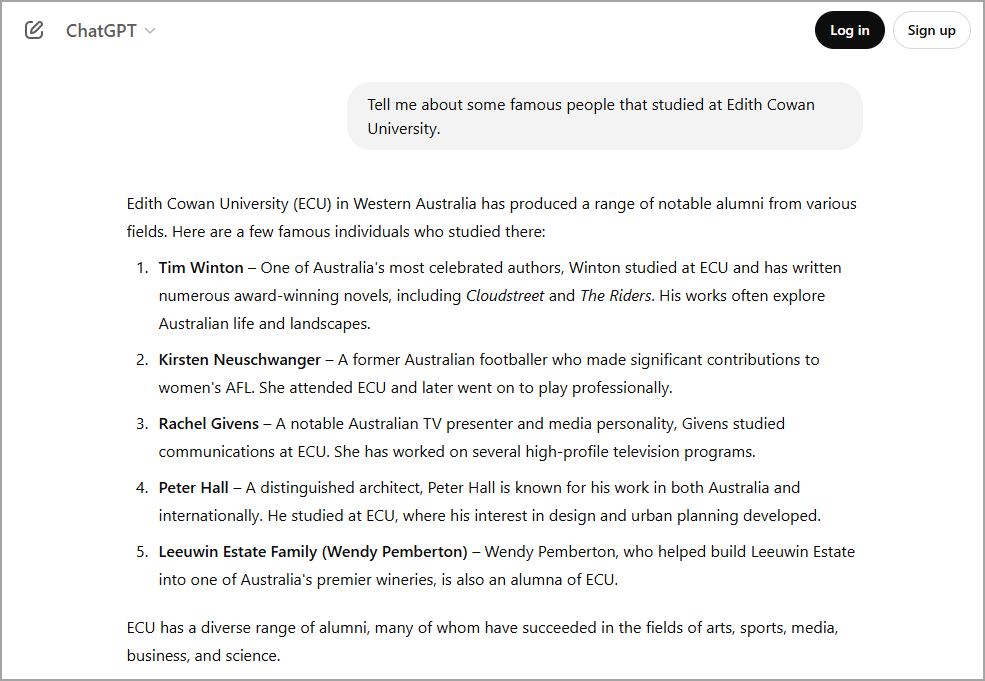Click the line 'Australian life and landscapes.'
The width and height of the screenshot is (985, 681).
pyautogui.click(x=264, y=324)
